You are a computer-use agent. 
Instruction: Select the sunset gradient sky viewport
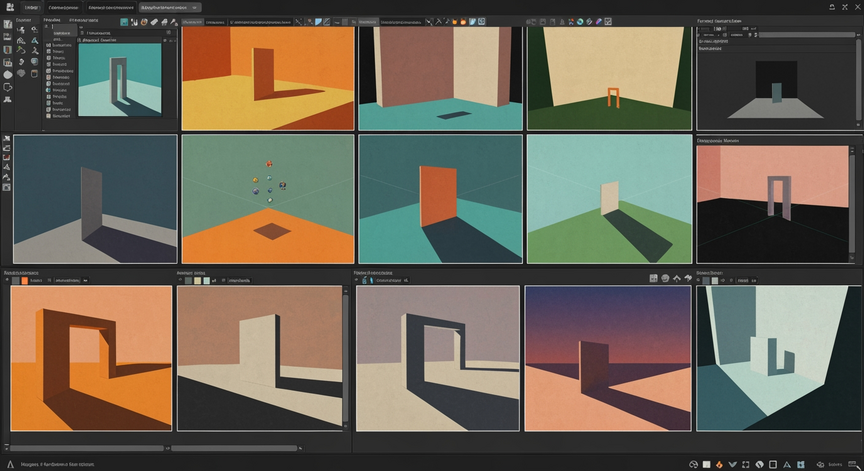pos(608,358)
